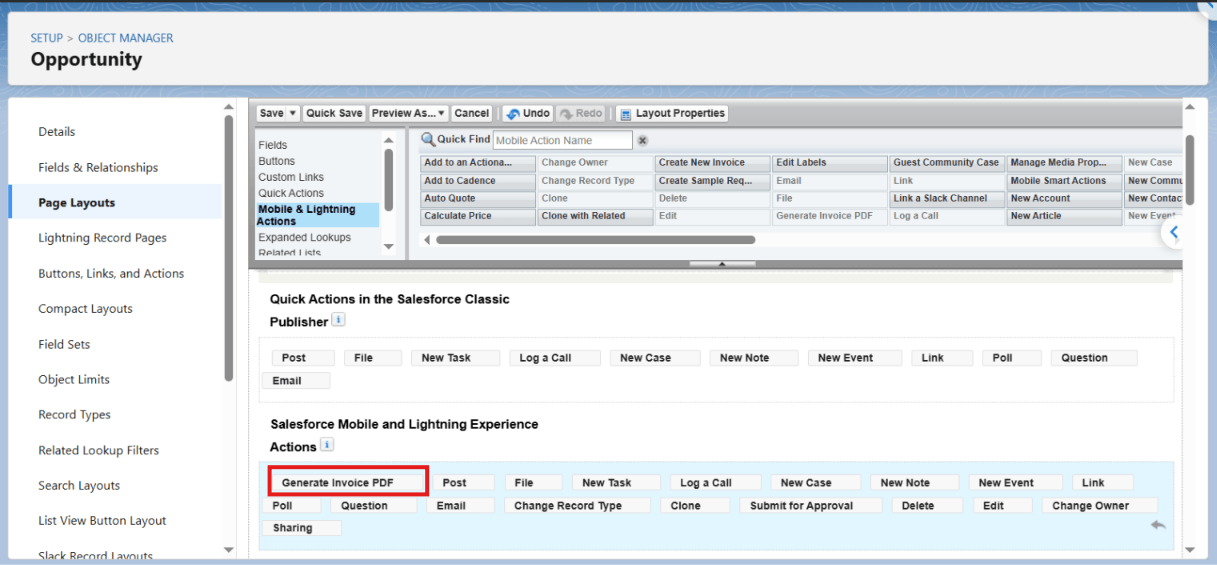
Task: Select Mobile & Lightning Actions palette category
Action: (317, 215)
